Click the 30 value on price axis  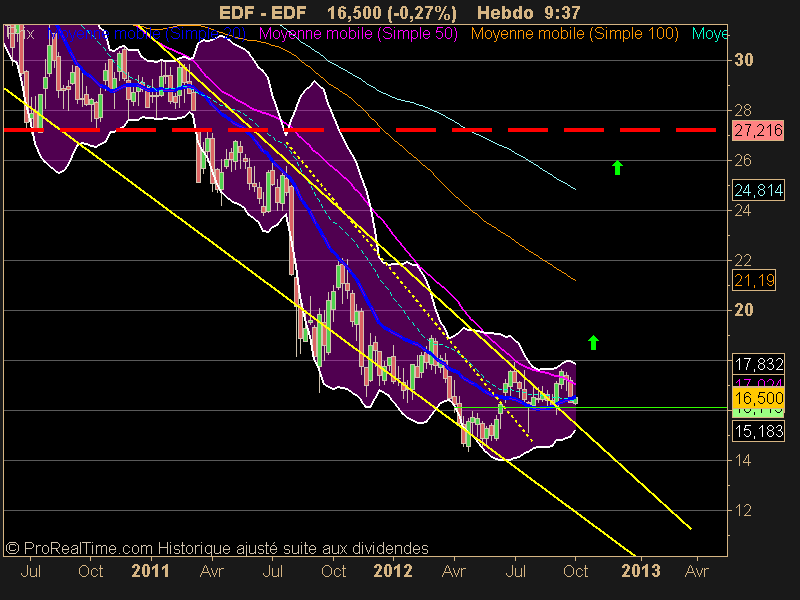coord(743,60)
